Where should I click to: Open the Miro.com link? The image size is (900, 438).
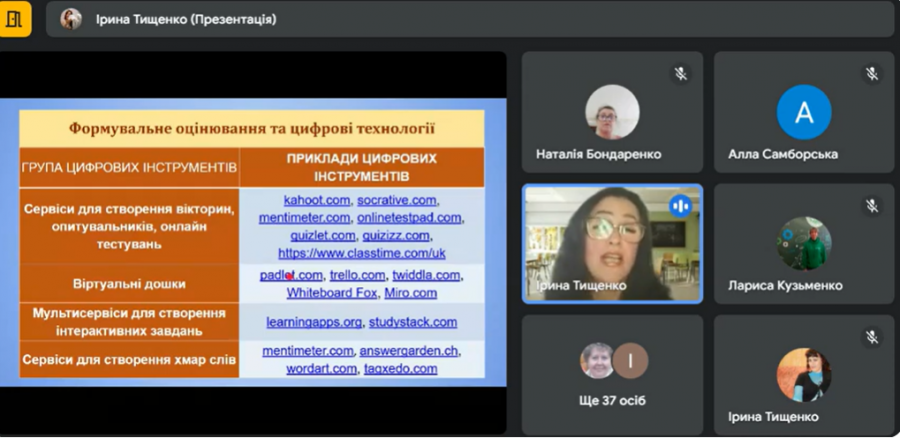click(x=410, y=293)
